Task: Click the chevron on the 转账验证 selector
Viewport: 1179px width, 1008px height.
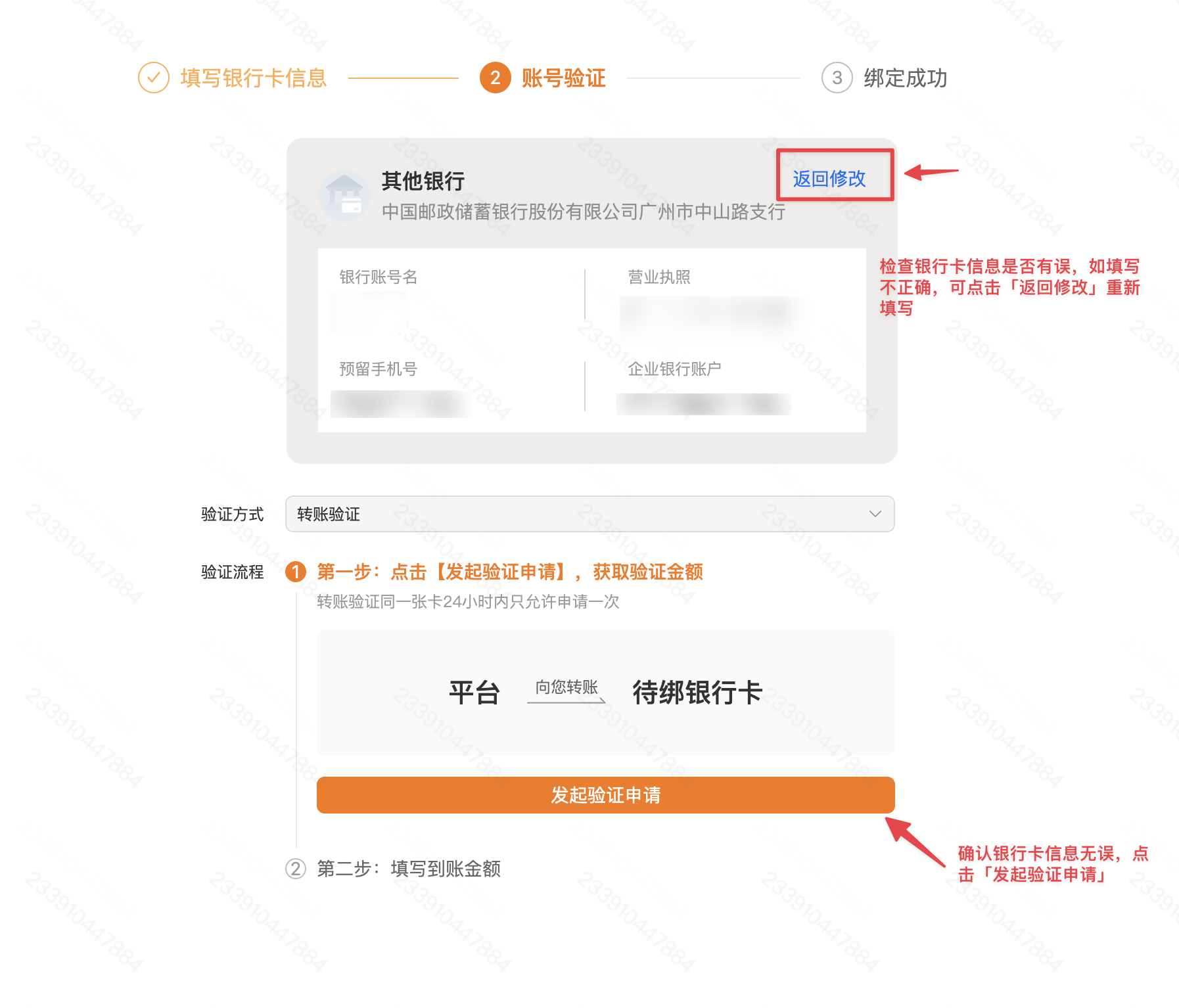Action: 876,514
